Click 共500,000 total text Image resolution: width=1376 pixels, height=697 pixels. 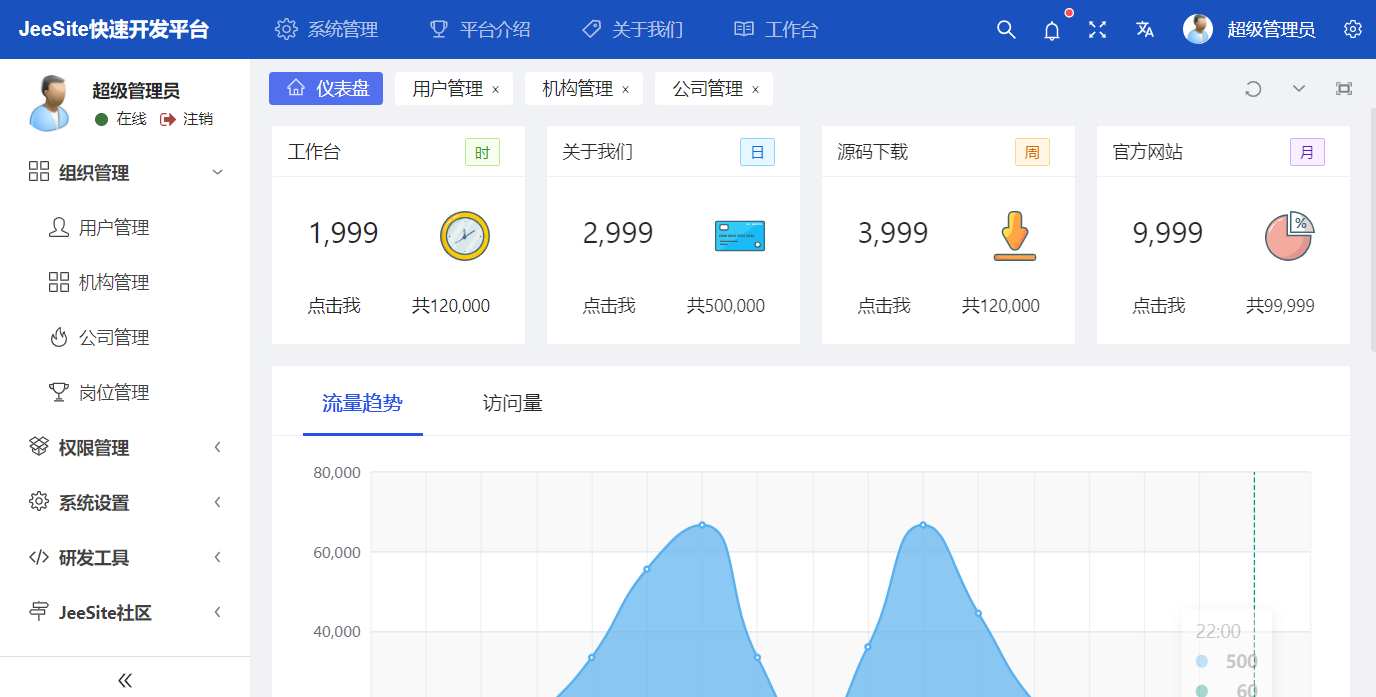click(x=726, y=306)
